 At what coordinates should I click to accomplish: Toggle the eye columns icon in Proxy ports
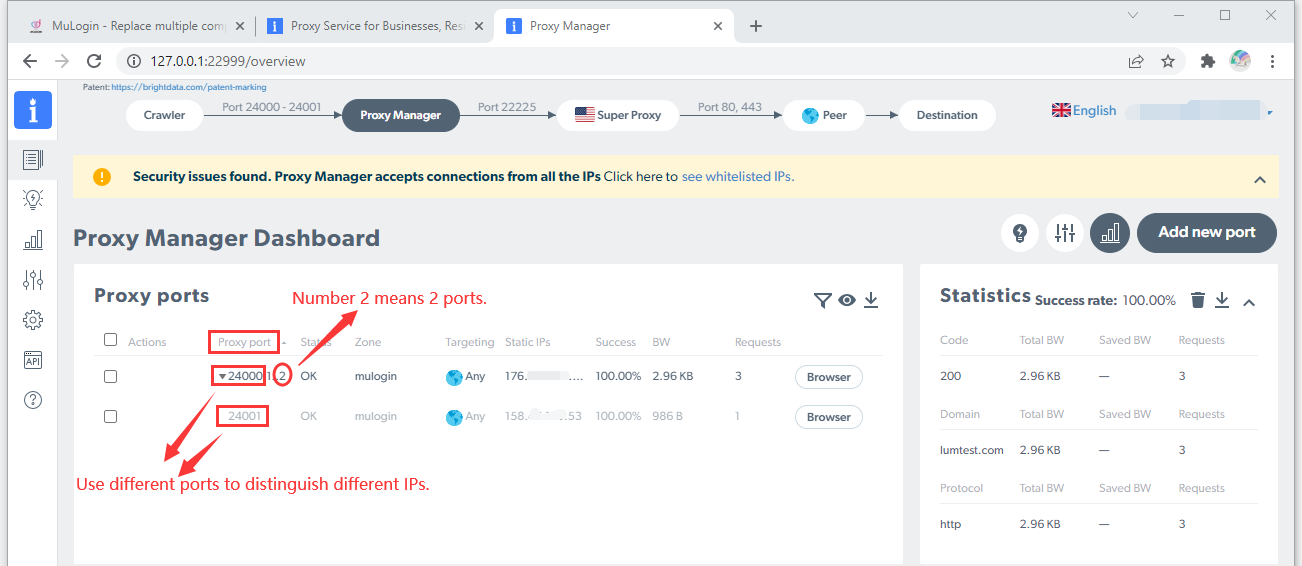847,300
